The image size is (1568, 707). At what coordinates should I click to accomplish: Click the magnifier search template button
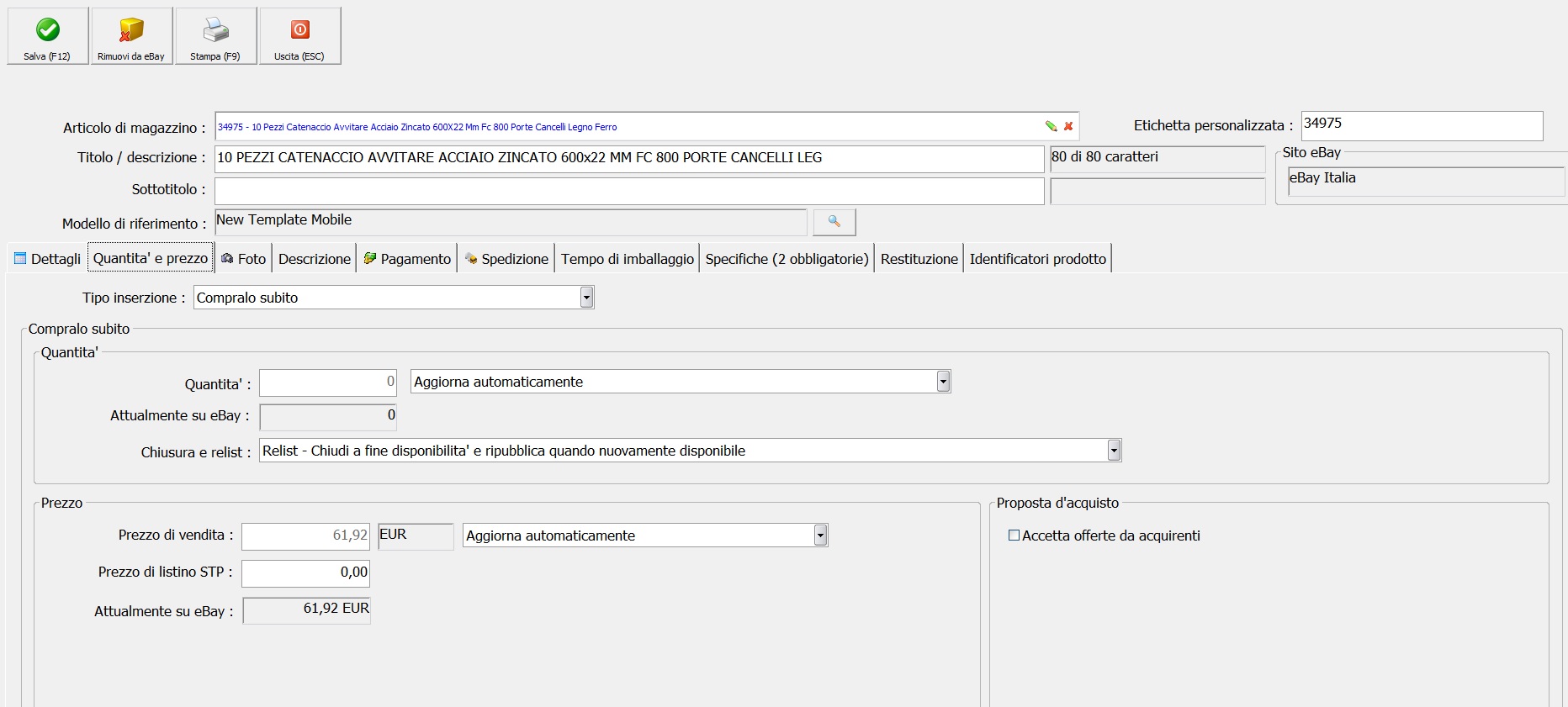point(834,222)
